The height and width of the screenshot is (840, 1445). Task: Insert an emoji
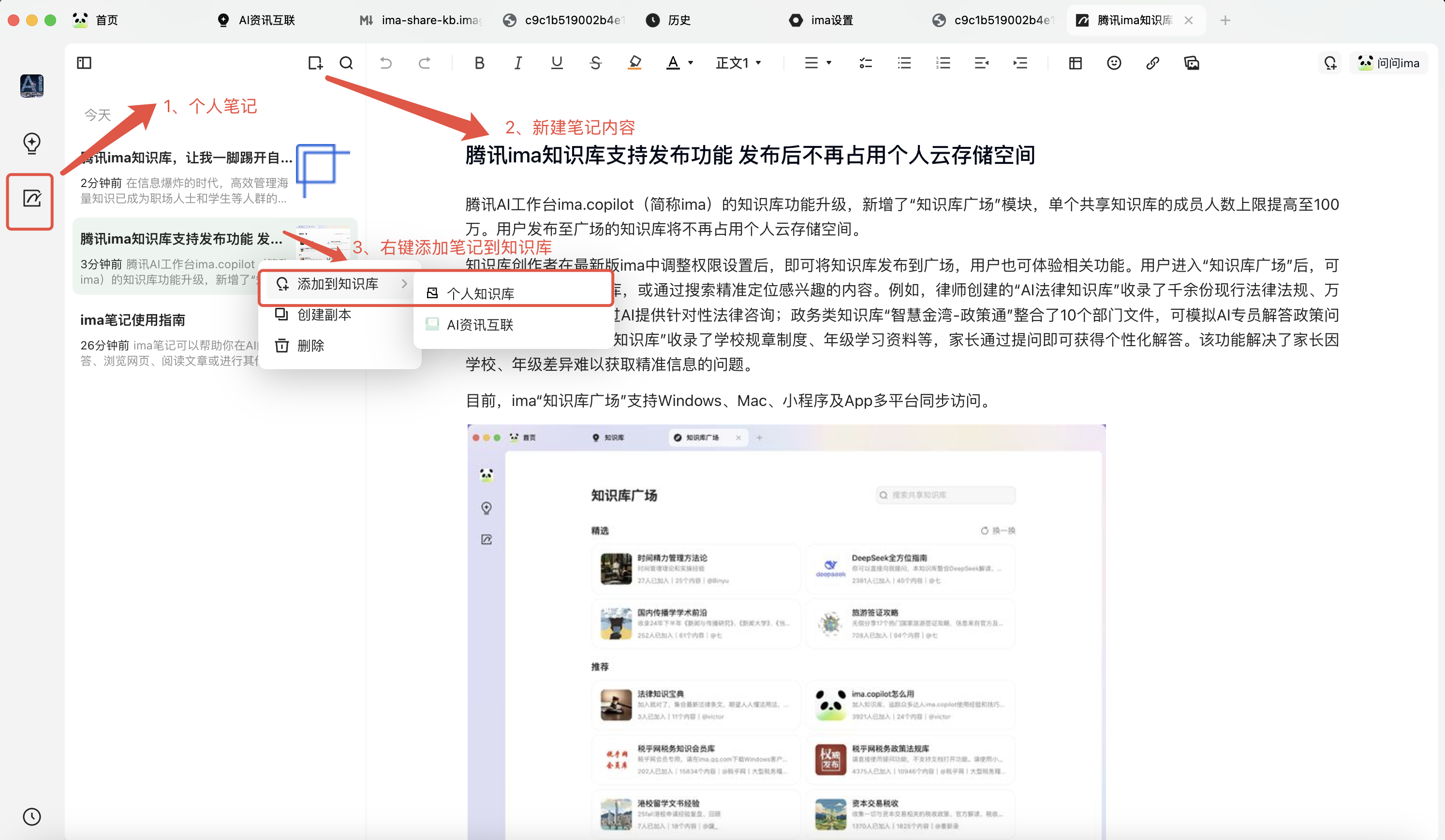(x=1114, y=63)
